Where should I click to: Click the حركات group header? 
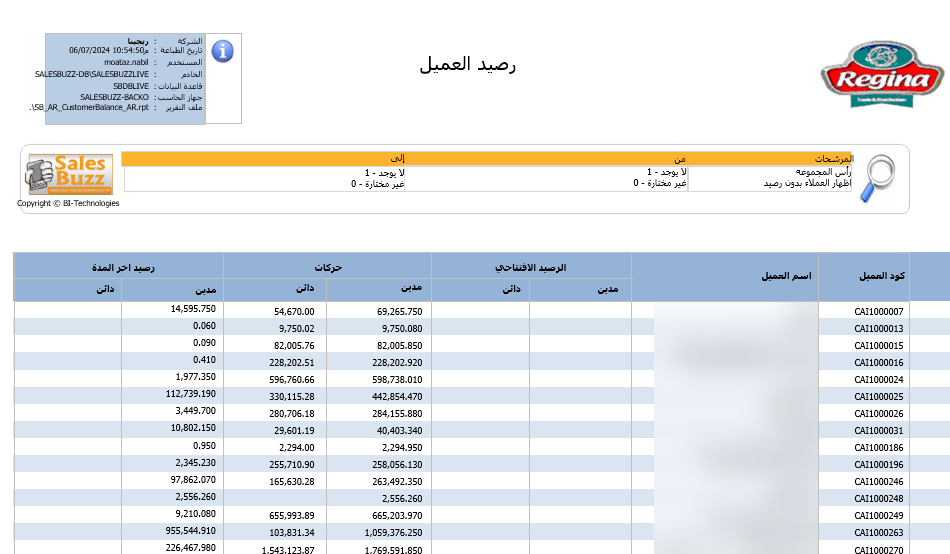click(328, 267)
